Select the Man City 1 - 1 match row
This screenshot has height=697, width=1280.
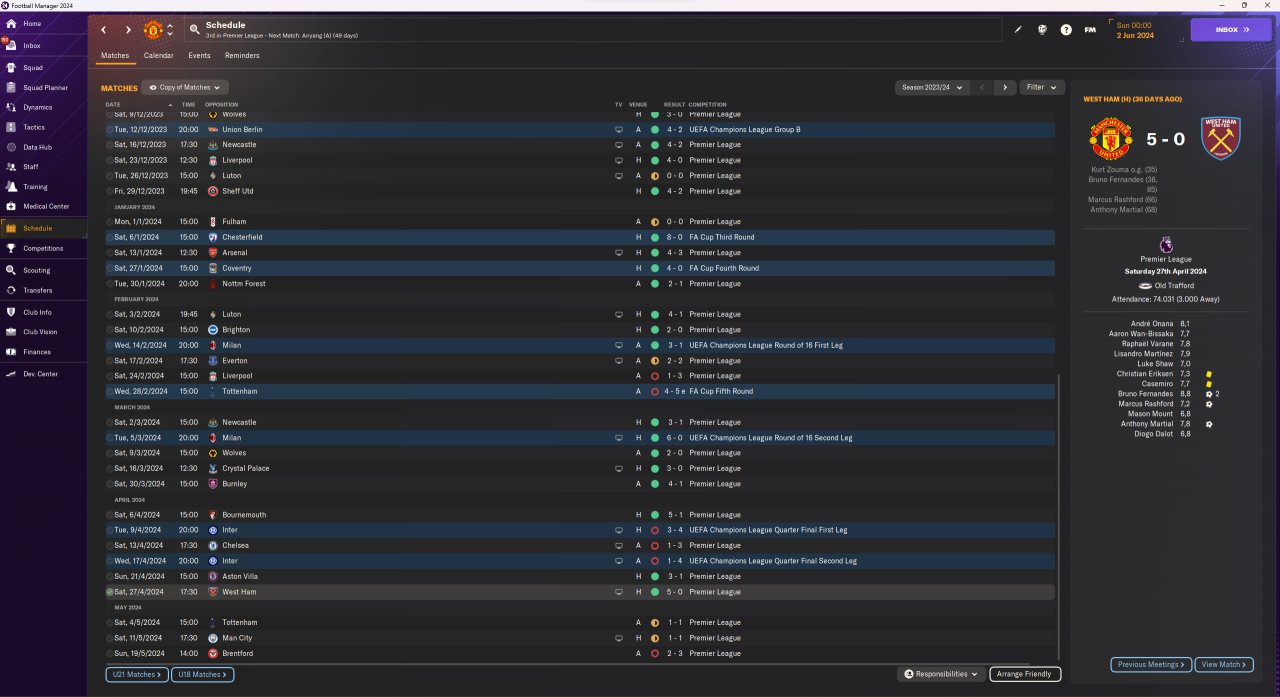point(579,638)
